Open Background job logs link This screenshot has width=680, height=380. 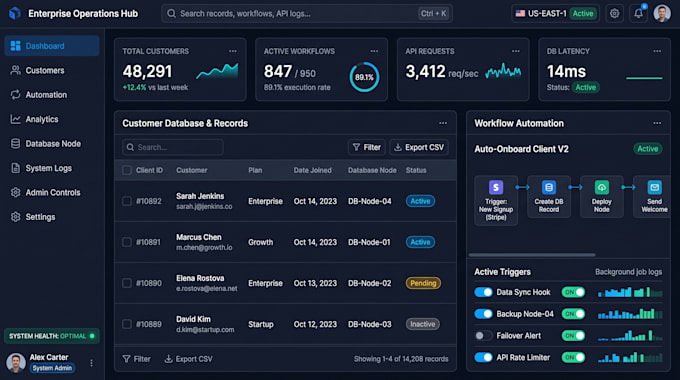(x=628, y=272)
